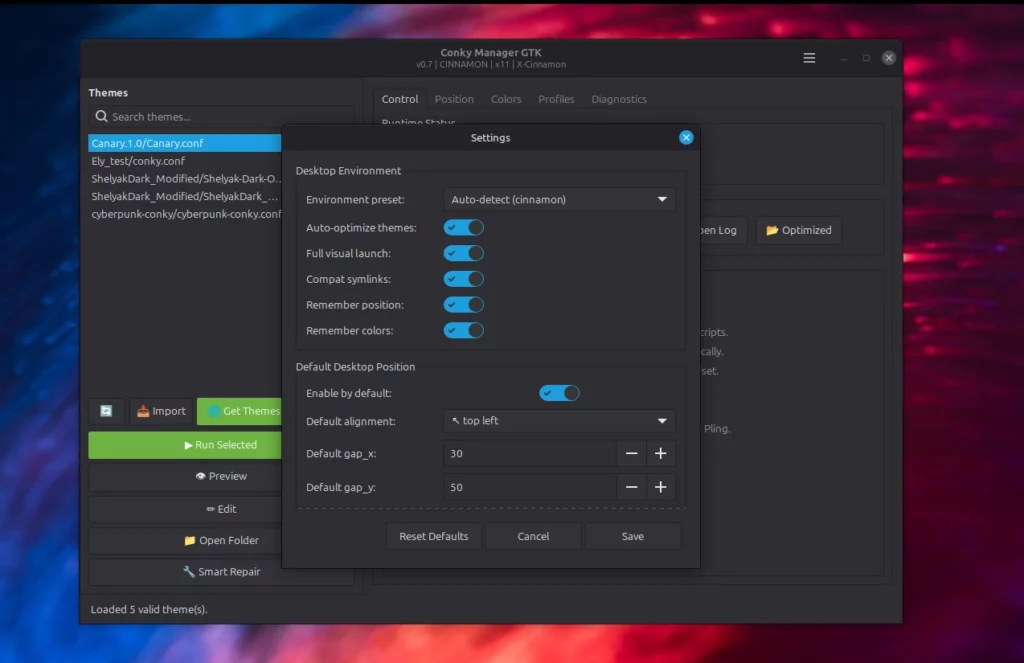The width and height of the screenshot is (1024, 663).
Task: Click Run Selected button
Action: pos(185,445)
